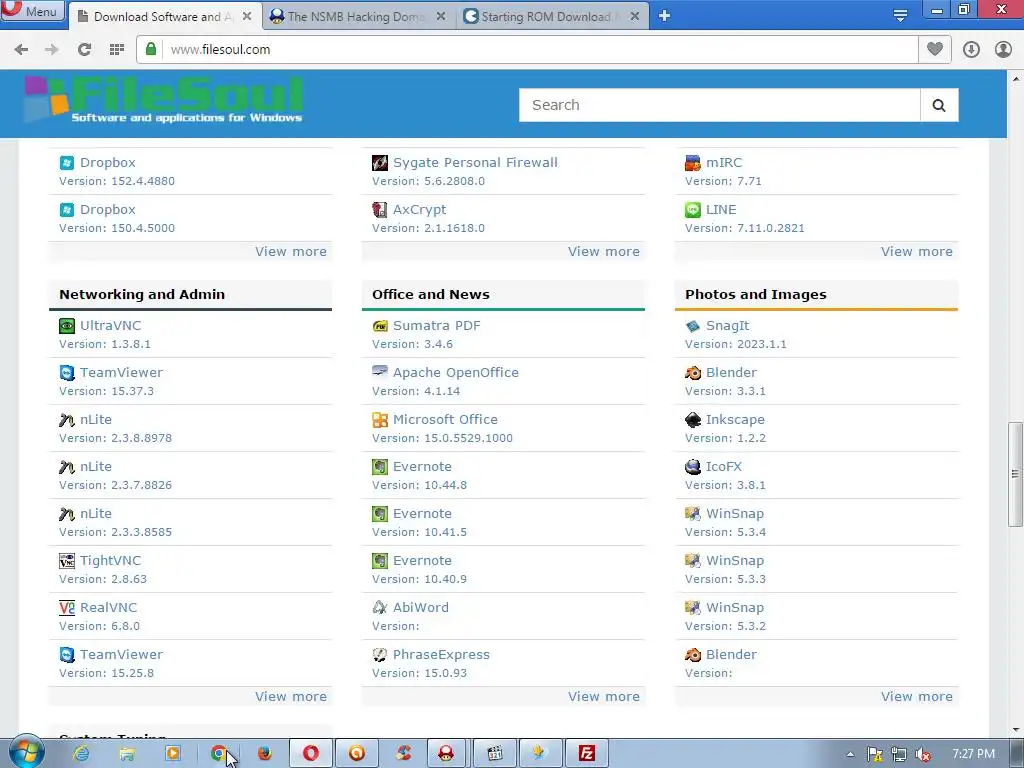Viewport: 1024px width, 768px height.
Task: Launch Firefox from the taskbar
Action: coord(264,754)
